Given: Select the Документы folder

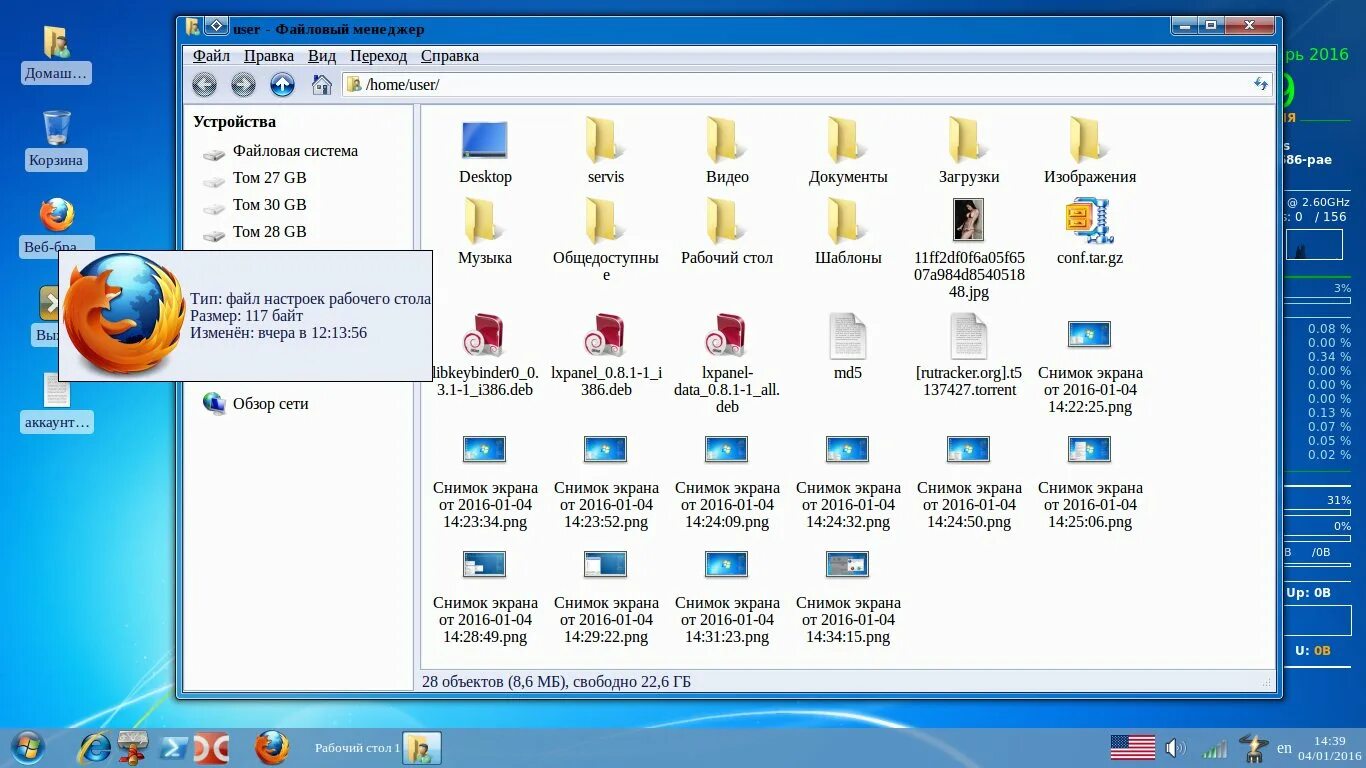Looking at the screenshot, I should pos(848,152).
